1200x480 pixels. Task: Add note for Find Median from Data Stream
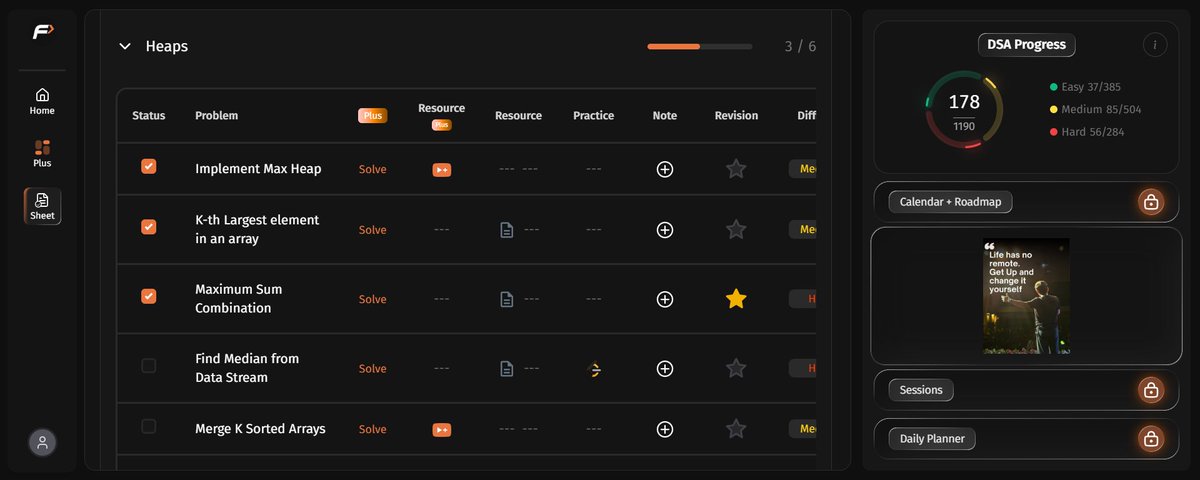coord(664,368)
